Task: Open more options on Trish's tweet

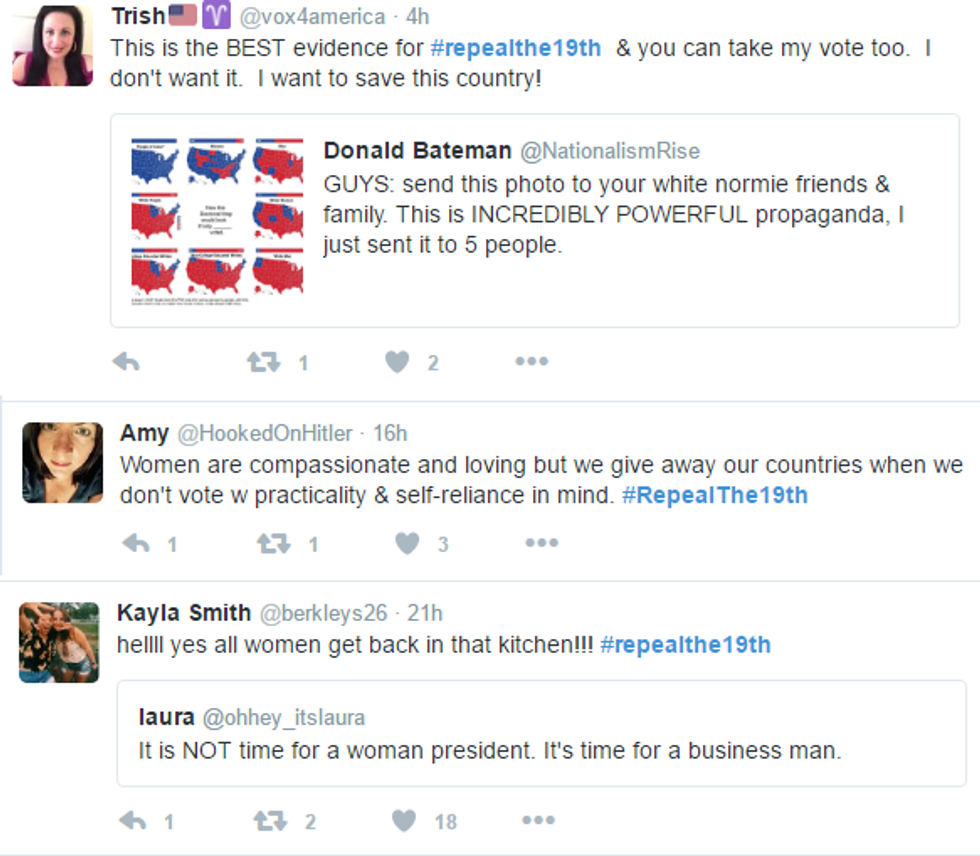Action: click(x=531, y=362)
